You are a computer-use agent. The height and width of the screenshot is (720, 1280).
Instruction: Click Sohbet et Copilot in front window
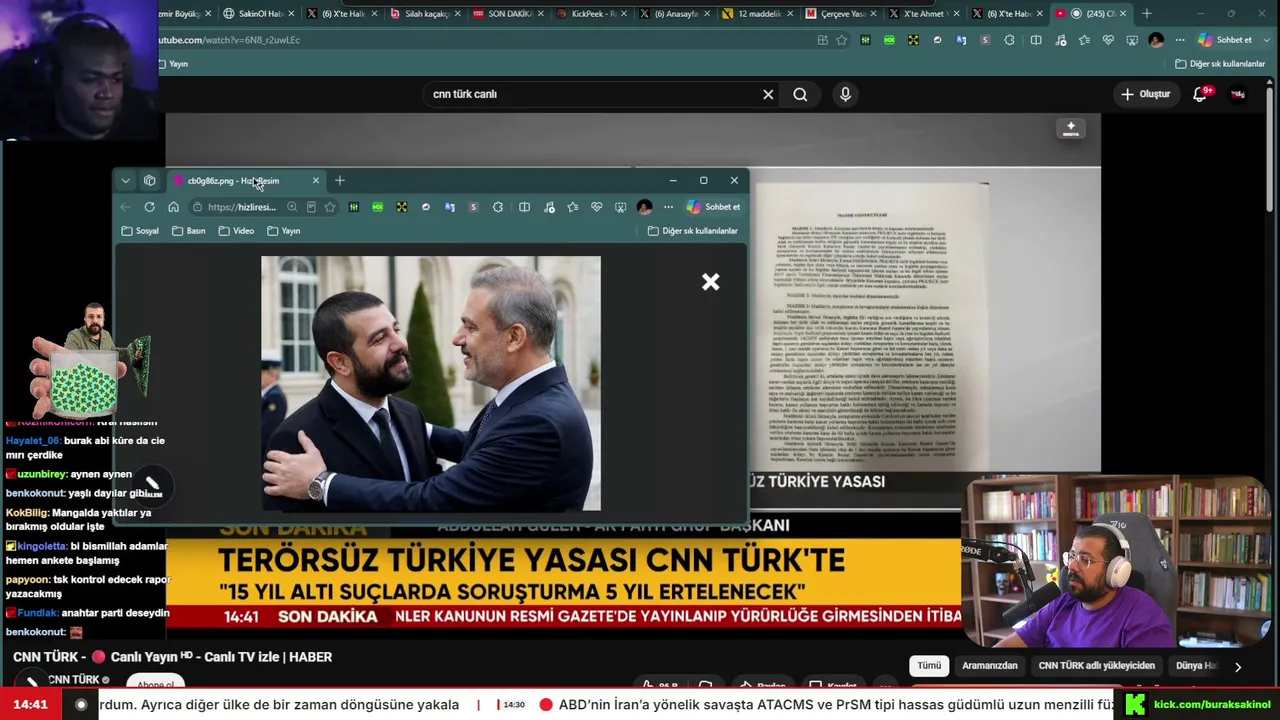[x=713, y=207]
